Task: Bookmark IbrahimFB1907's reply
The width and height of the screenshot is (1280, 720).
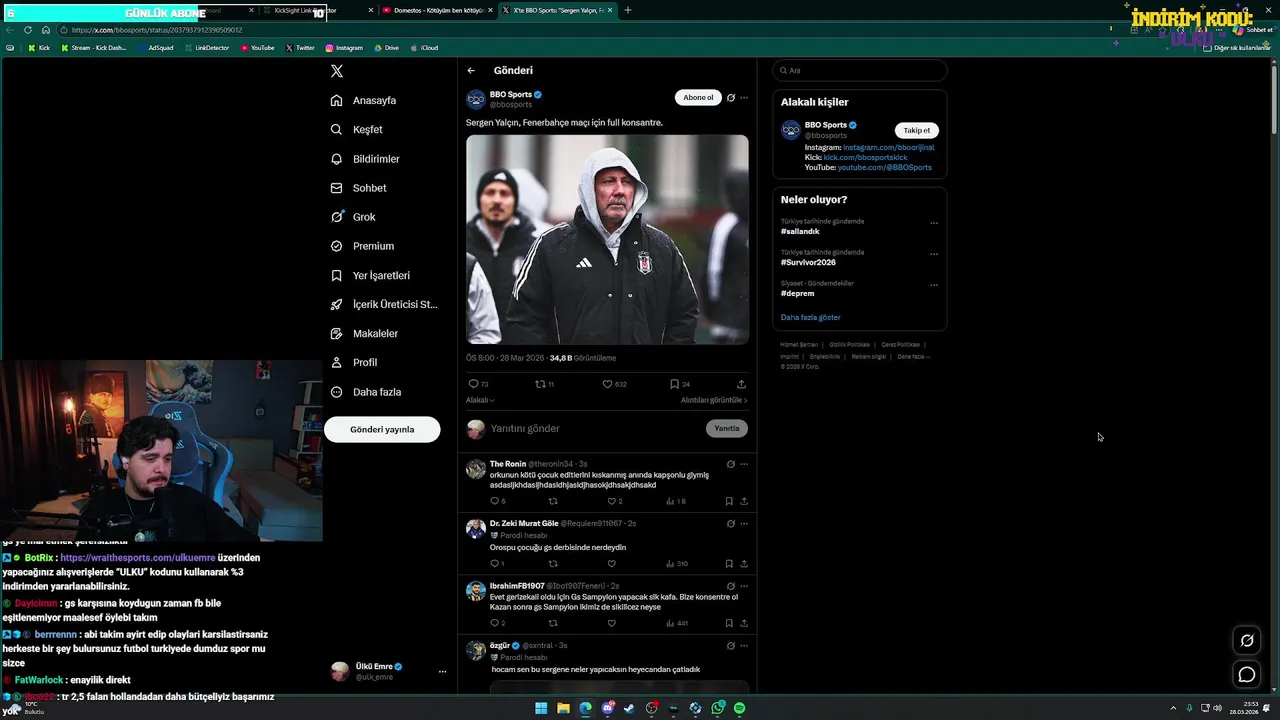Action: coord(729,623)
